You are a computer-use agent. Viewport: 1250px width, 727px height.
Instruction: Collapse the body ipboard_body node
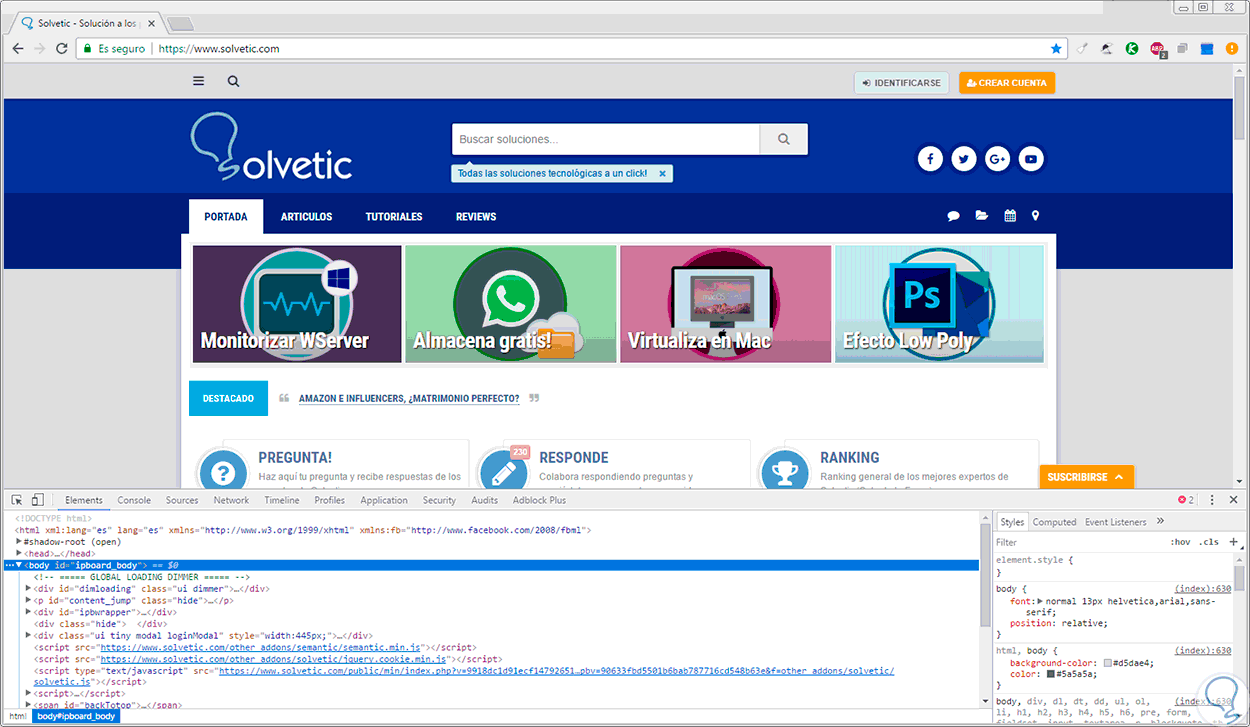(x=19, y=565)
